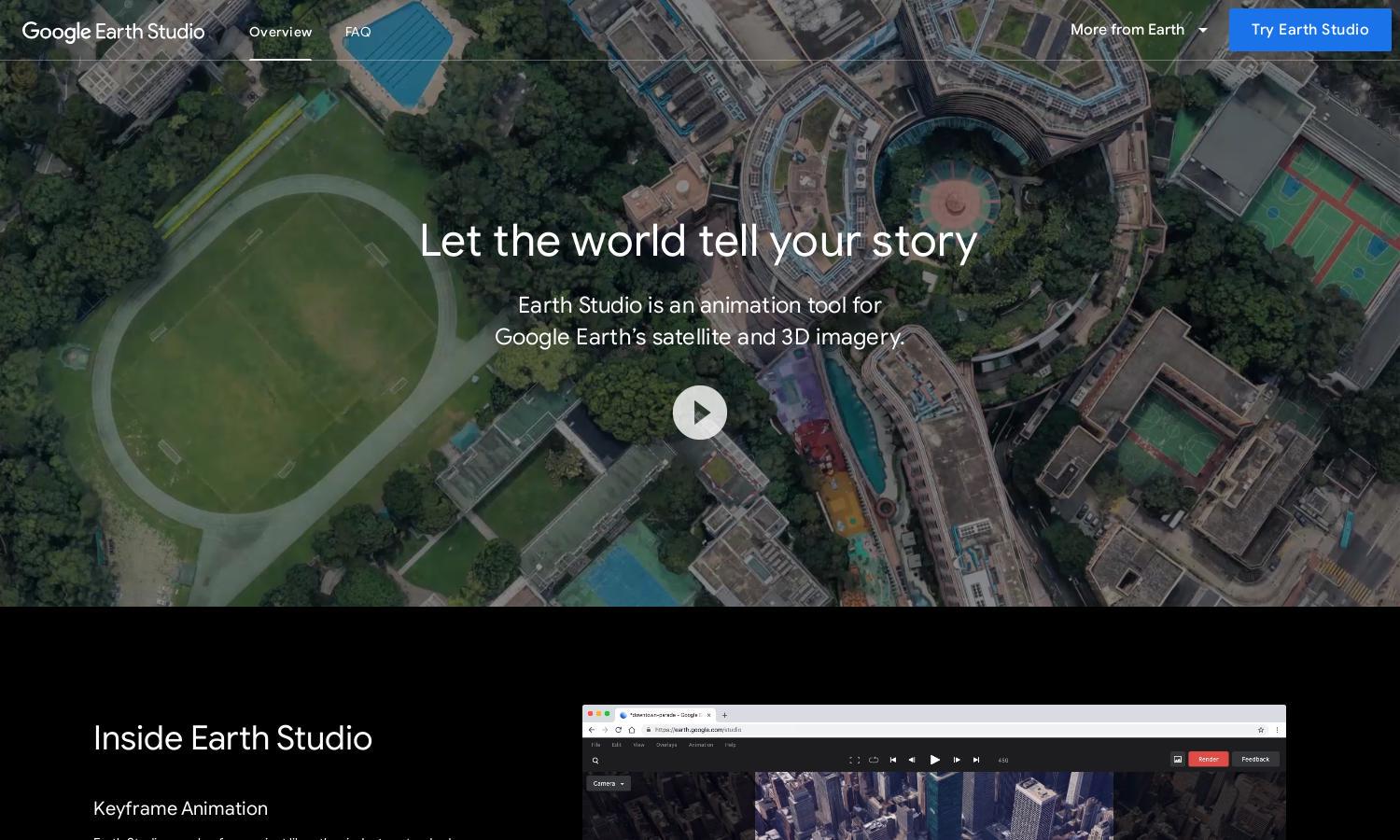Click the headline "Let the world tell your story"
1400x840 pixels.
click(x=699, y=240)
